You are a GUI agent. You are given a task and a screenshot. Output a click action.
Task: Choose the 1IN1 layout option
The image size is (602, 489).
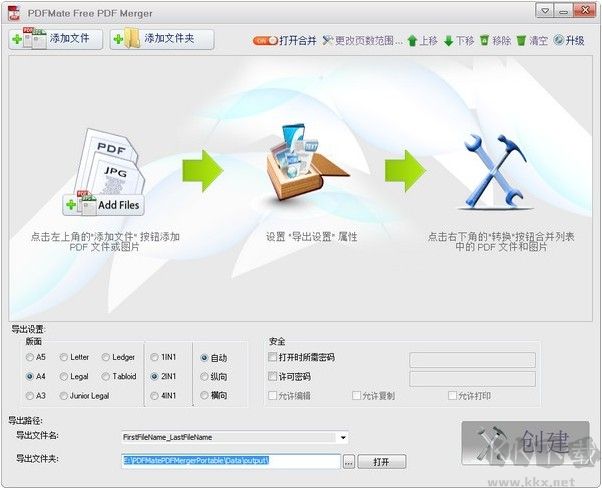154,357
